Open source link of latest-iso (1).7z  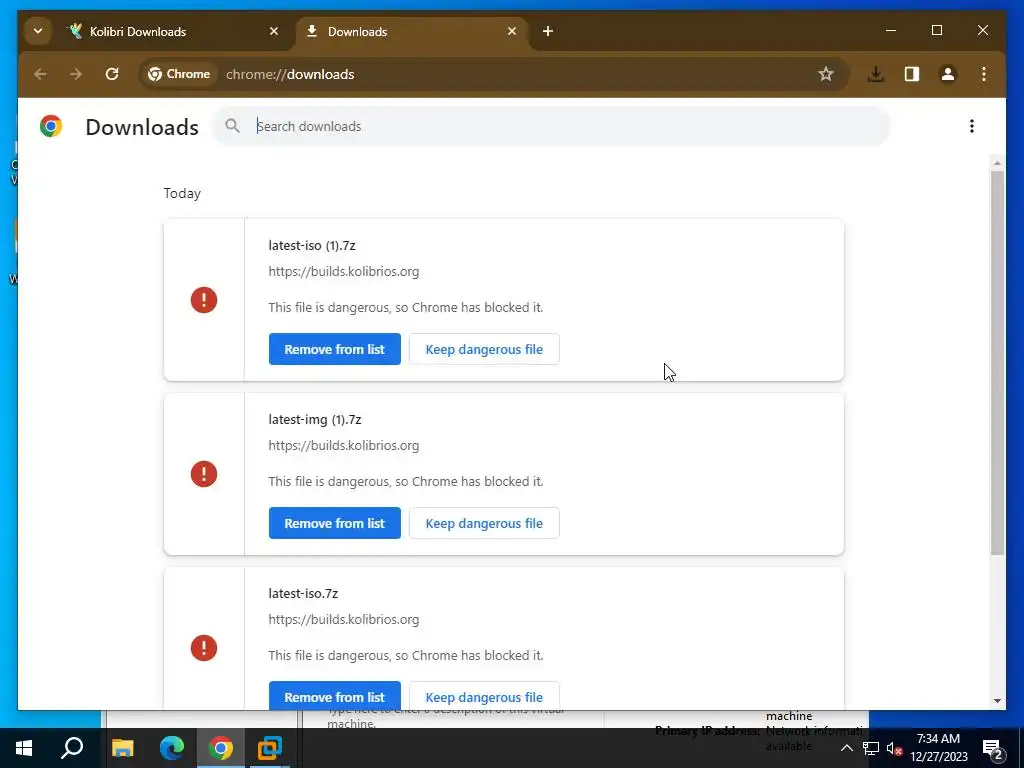[344, 272]
